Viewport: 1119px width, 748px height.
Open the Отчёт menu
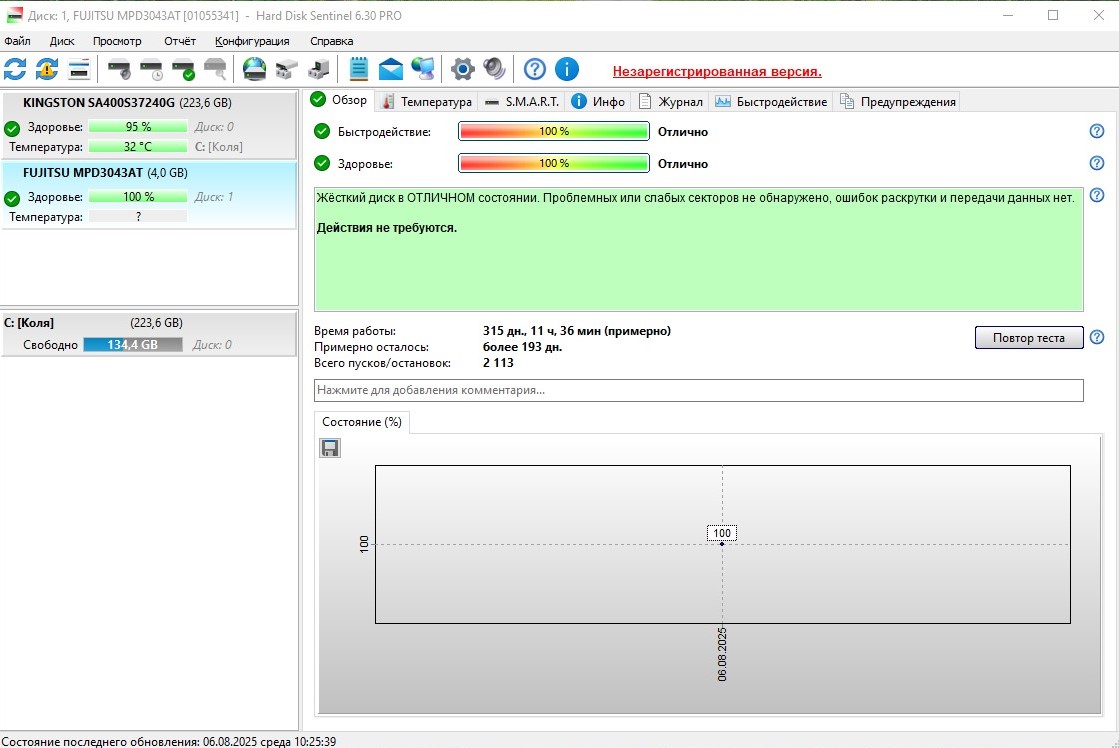(180, 41)
